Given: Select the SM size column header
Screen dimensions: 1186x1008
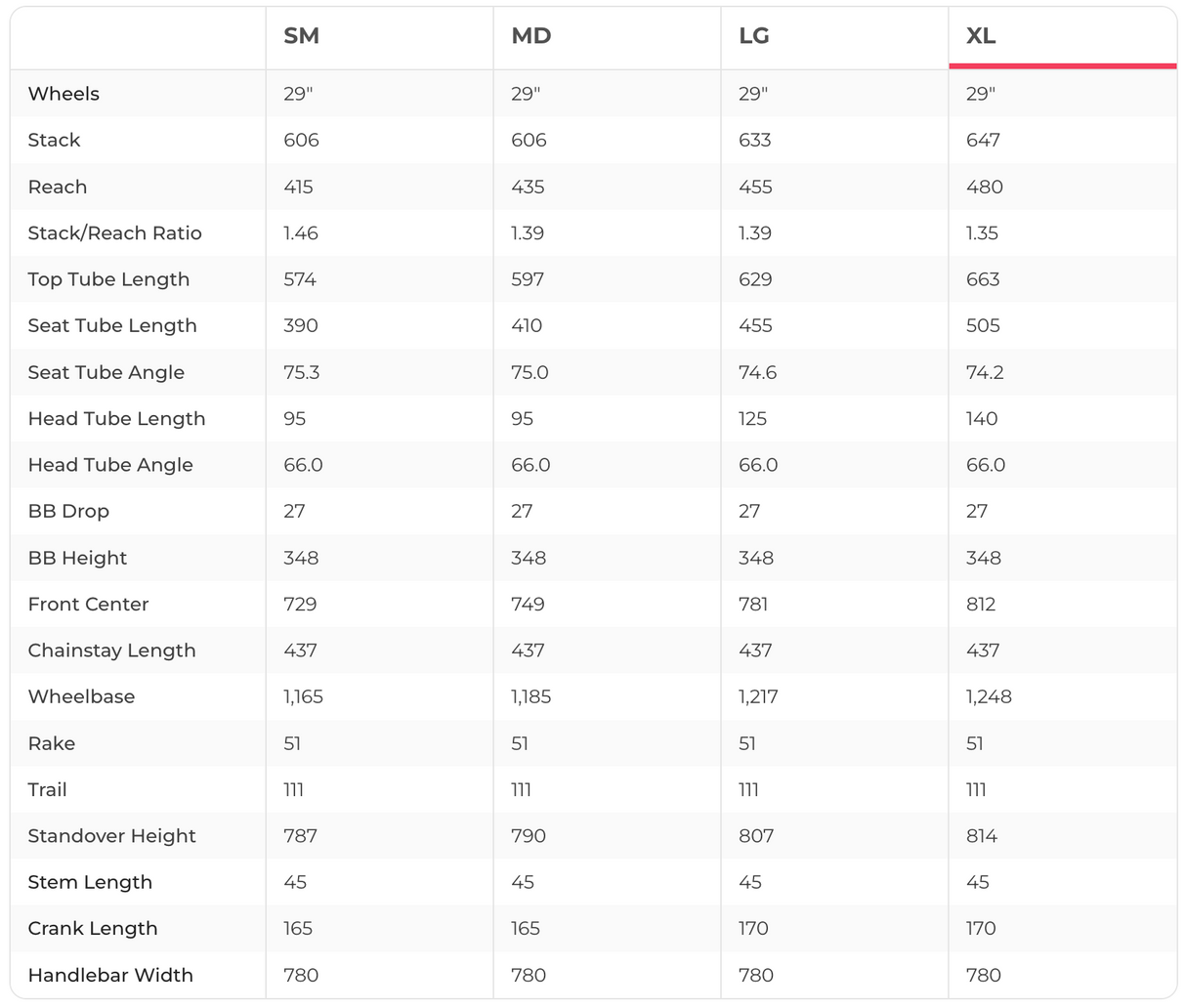Looking at the screenshot, I should pyautogui.click(x=301, y=36).
